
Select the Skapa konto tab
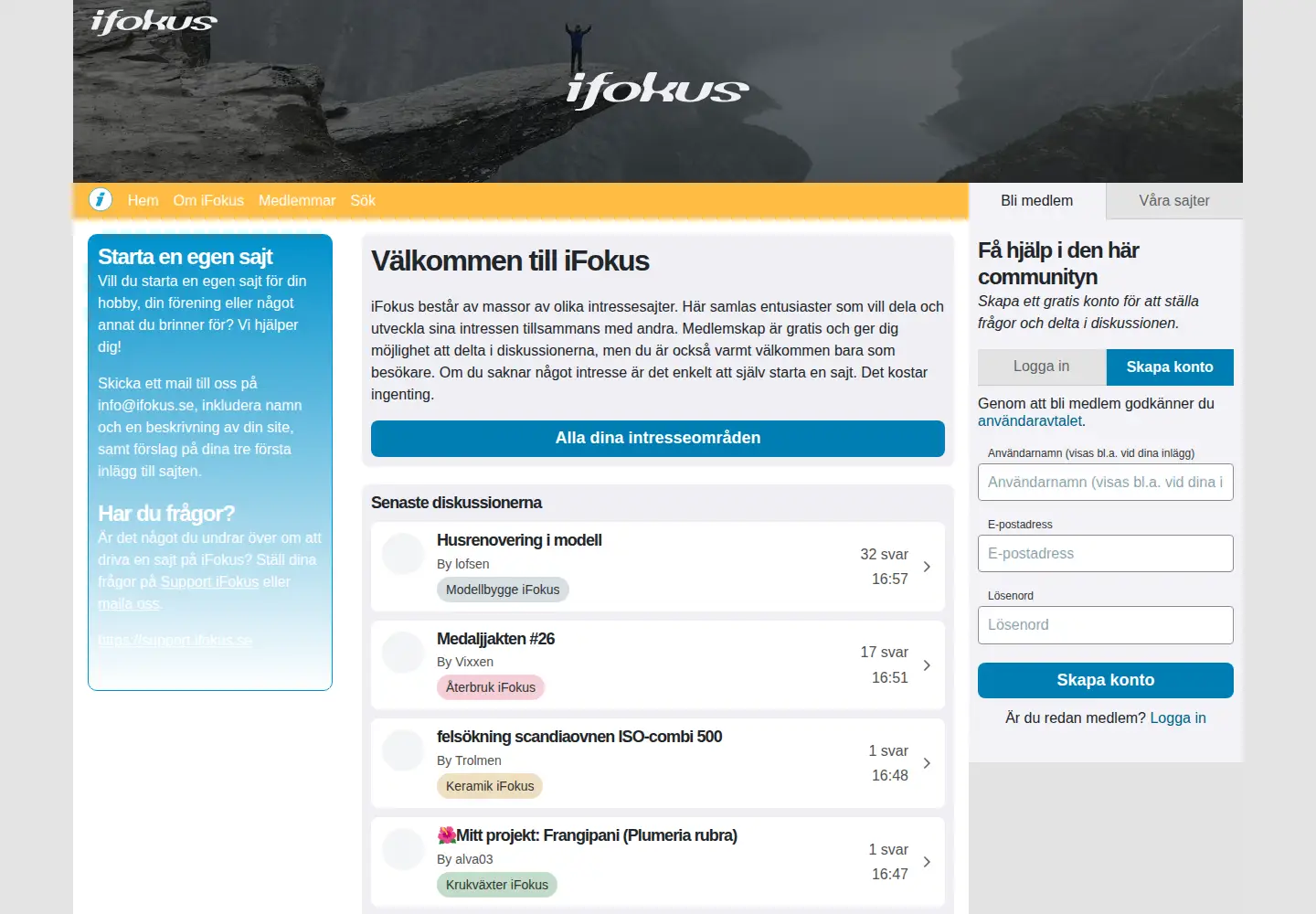[x=1170, y=367]
